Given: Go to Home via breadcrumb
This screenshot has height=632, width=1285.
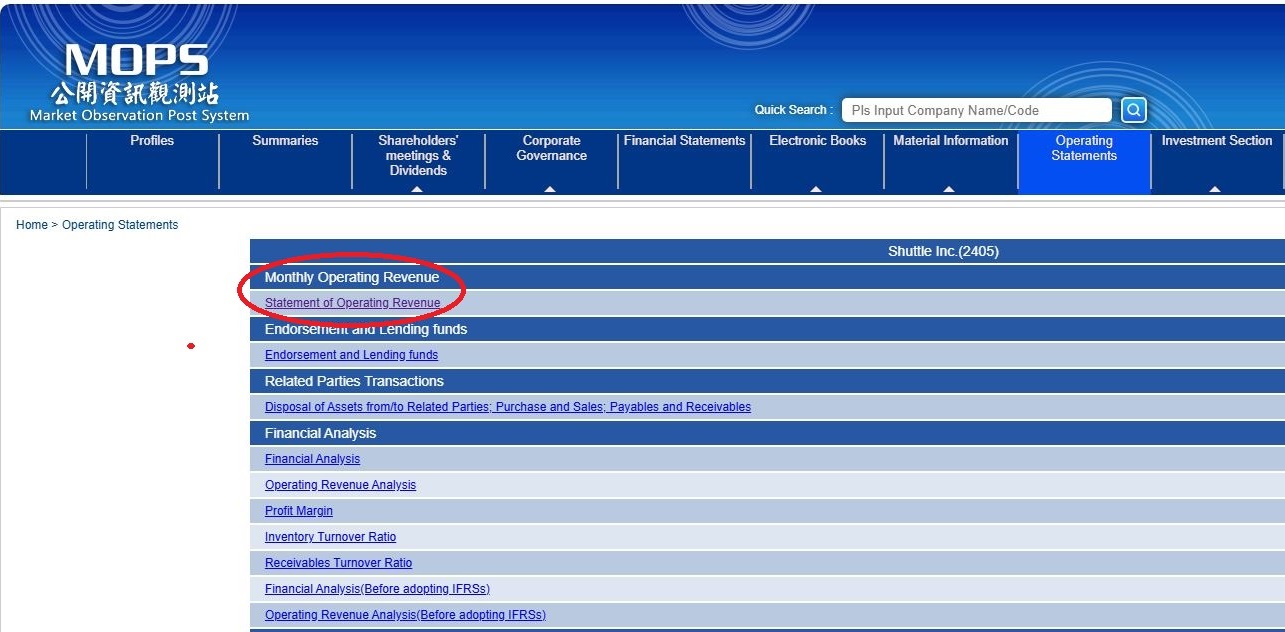Looking at the screenshot, I should tap(31, 225).
